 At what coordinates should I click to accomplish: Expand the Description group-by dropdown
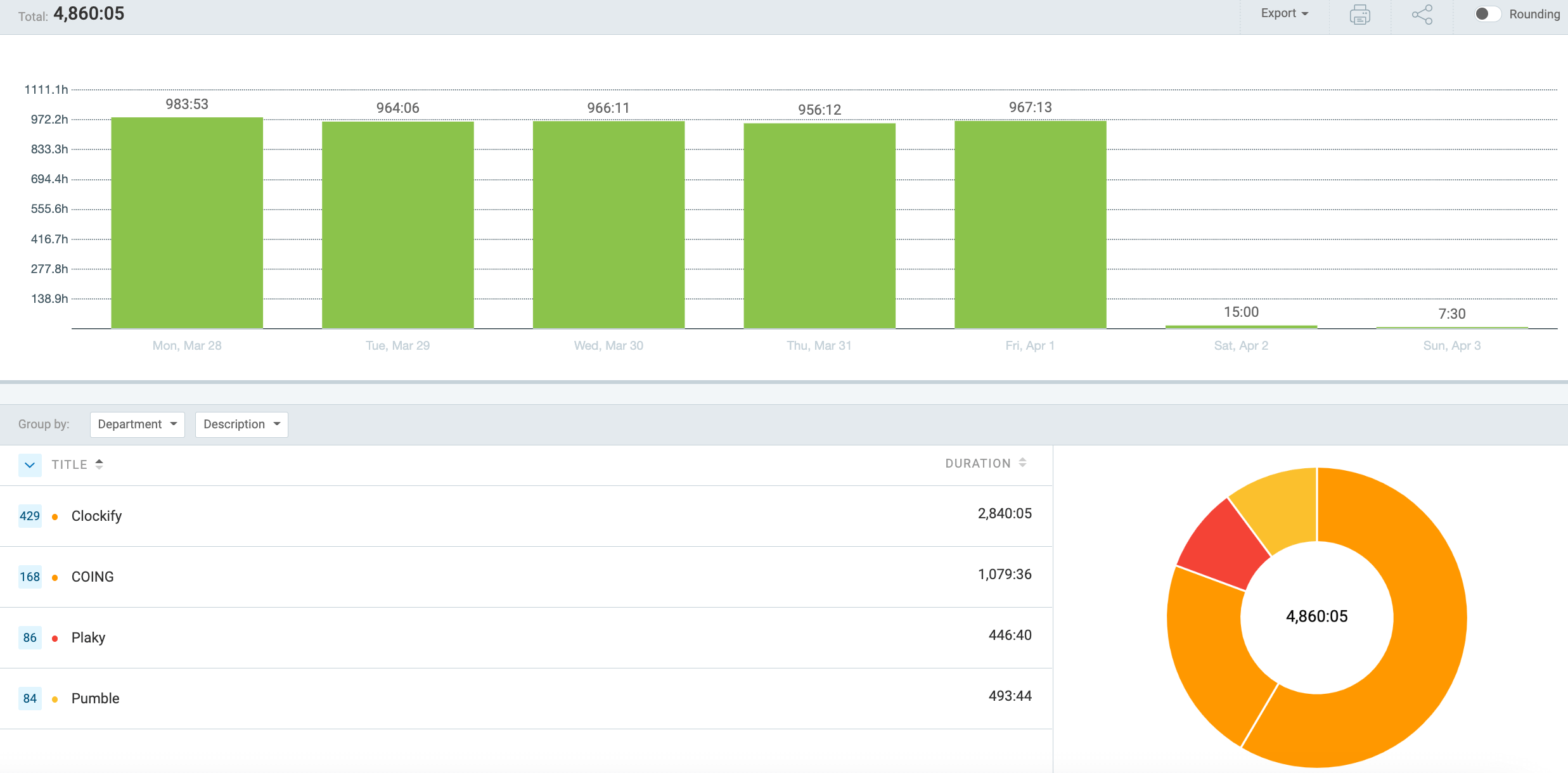[240, 424]
